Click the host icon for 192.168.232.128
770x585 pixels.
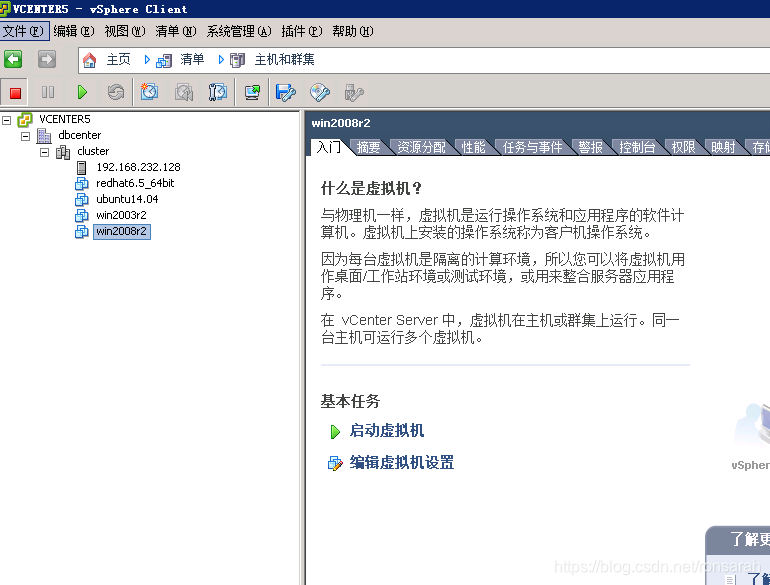coord(82,167)
